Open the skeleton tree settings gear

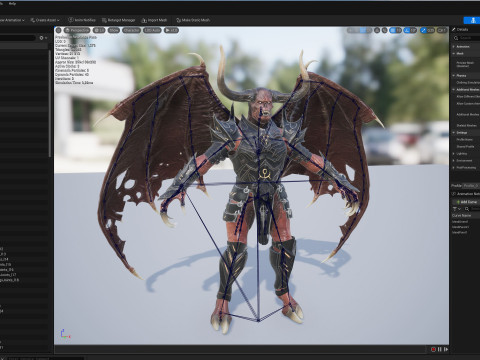coord(43,38)
